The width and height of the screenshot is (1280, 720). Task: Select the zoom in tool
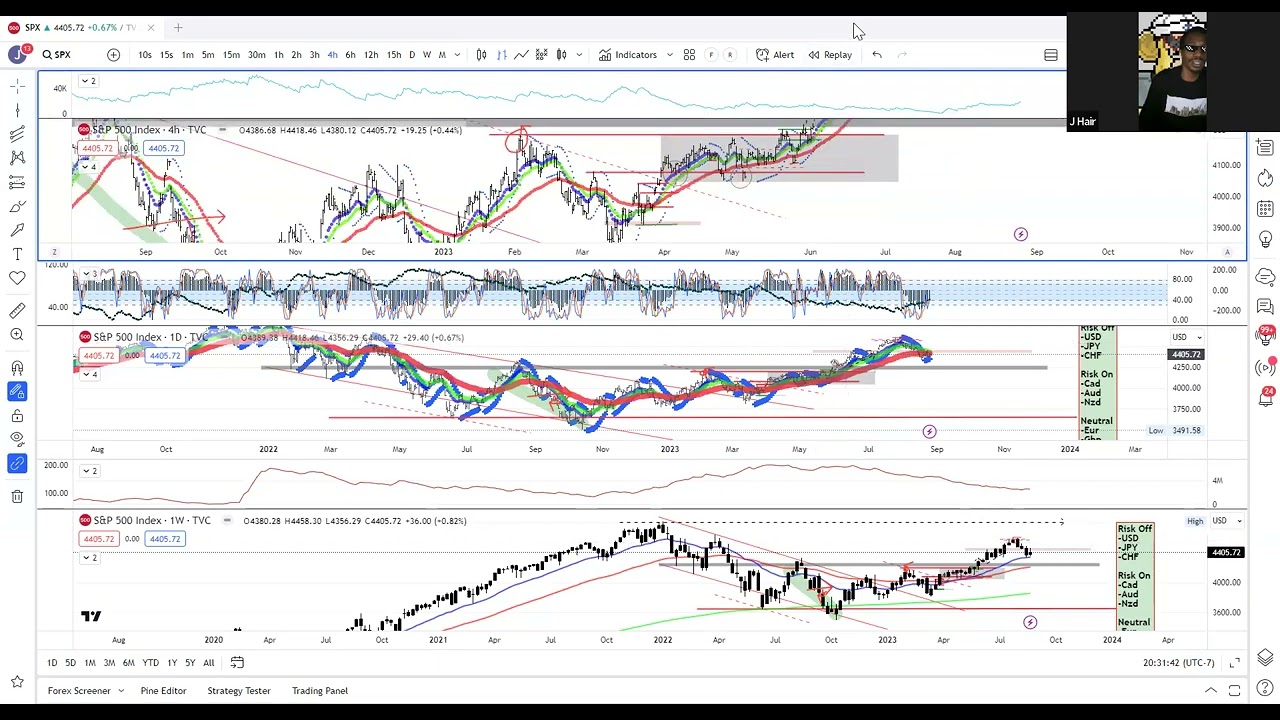(17, 335)
